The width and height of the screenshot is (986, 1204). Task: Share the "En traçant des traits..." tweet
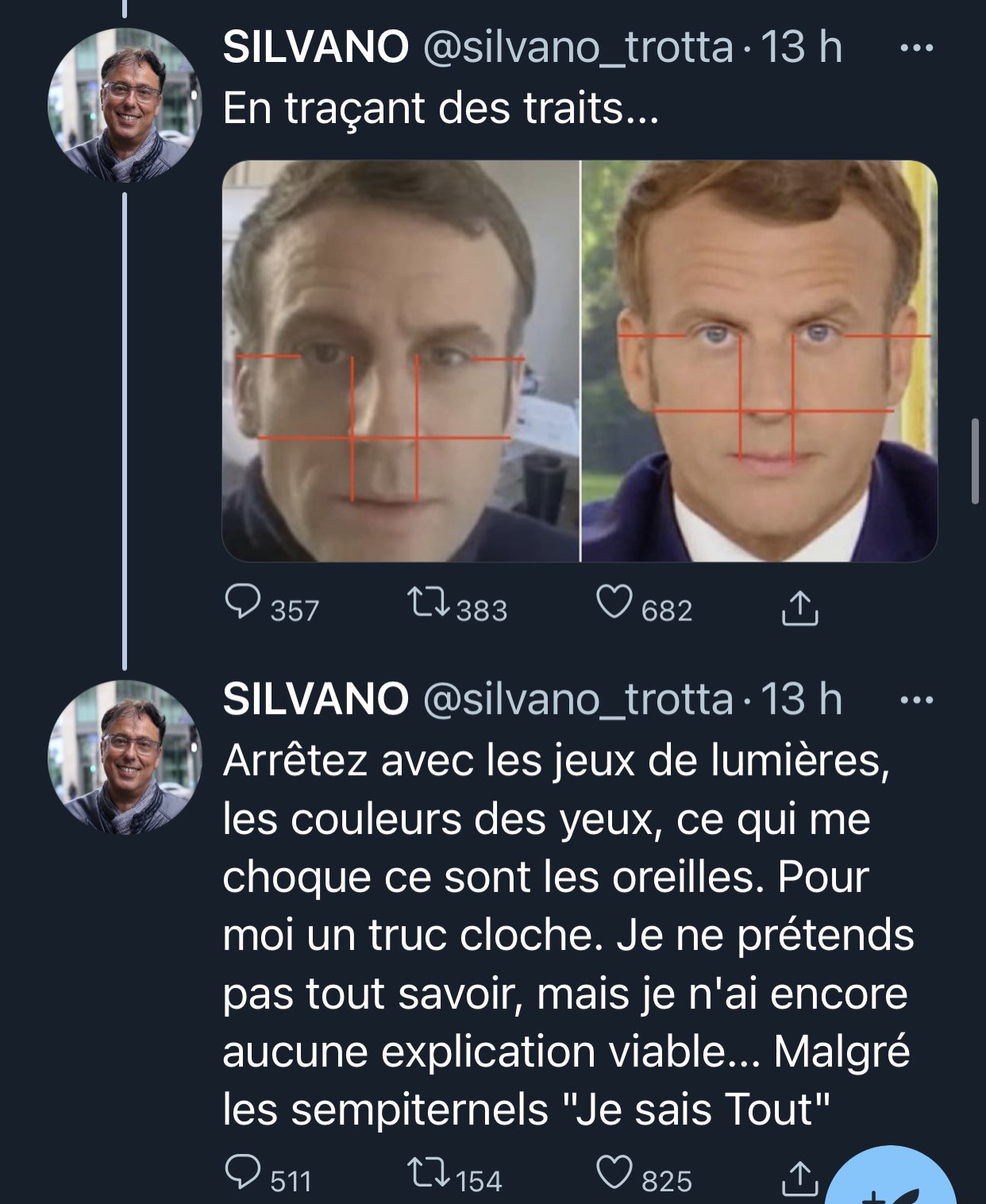coord(799,608)
